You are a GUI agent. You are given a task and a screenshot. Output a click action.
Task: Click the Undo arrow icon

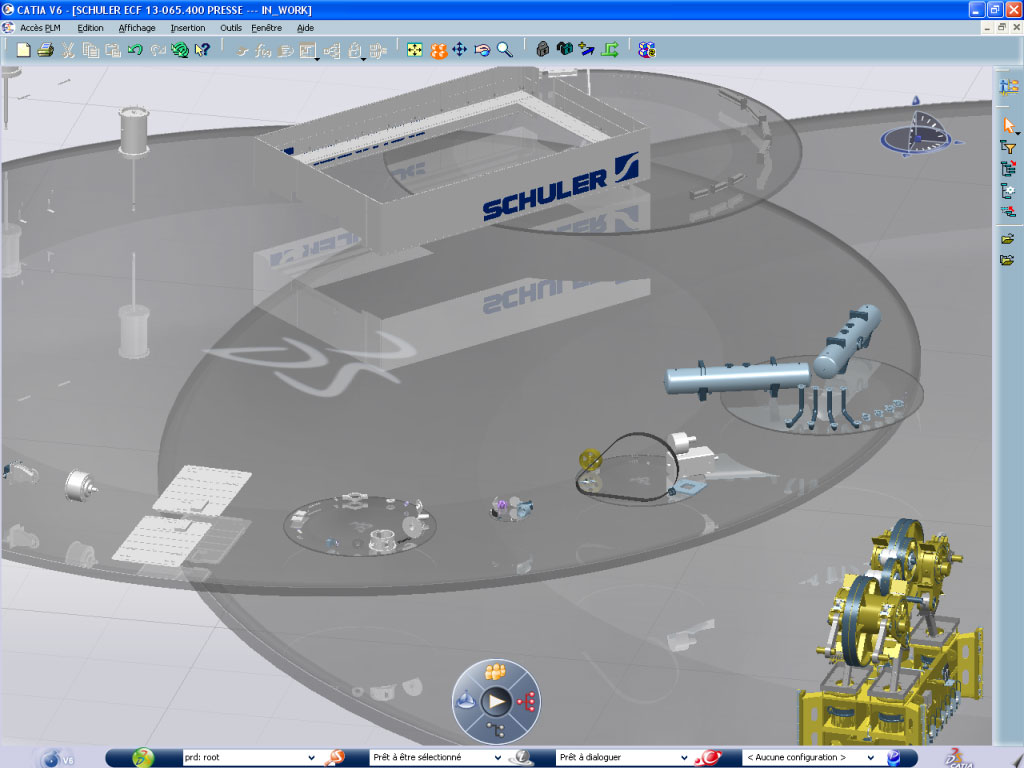click(134, 50)
